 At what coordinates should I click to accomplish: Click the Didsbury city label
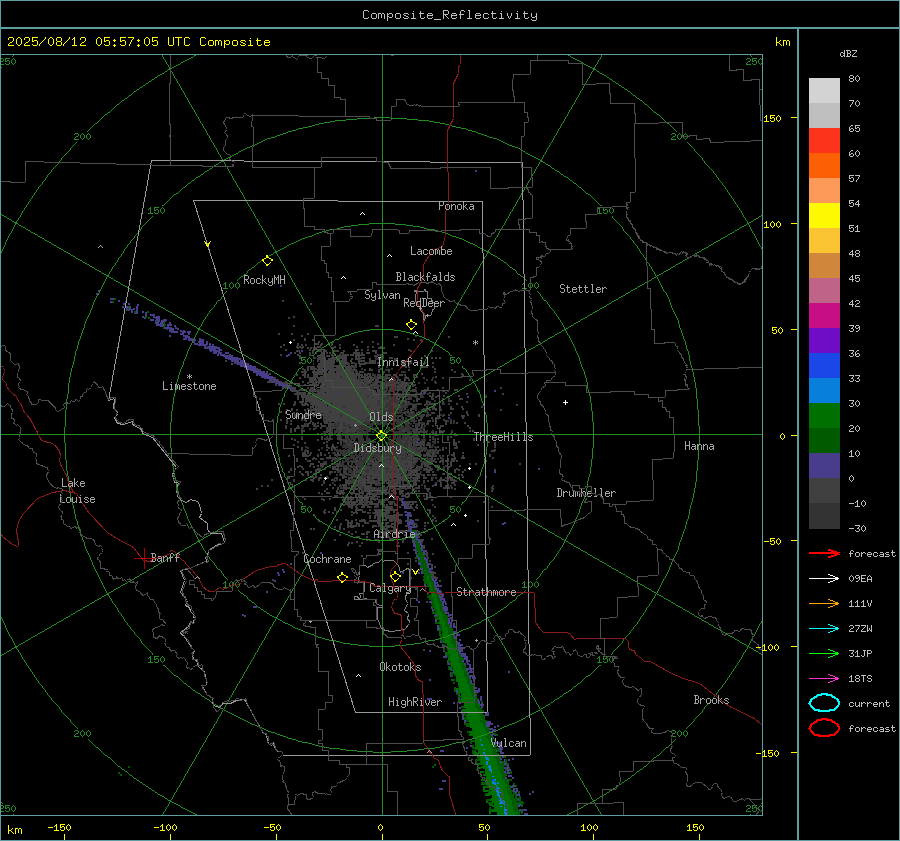click(377, 448)
